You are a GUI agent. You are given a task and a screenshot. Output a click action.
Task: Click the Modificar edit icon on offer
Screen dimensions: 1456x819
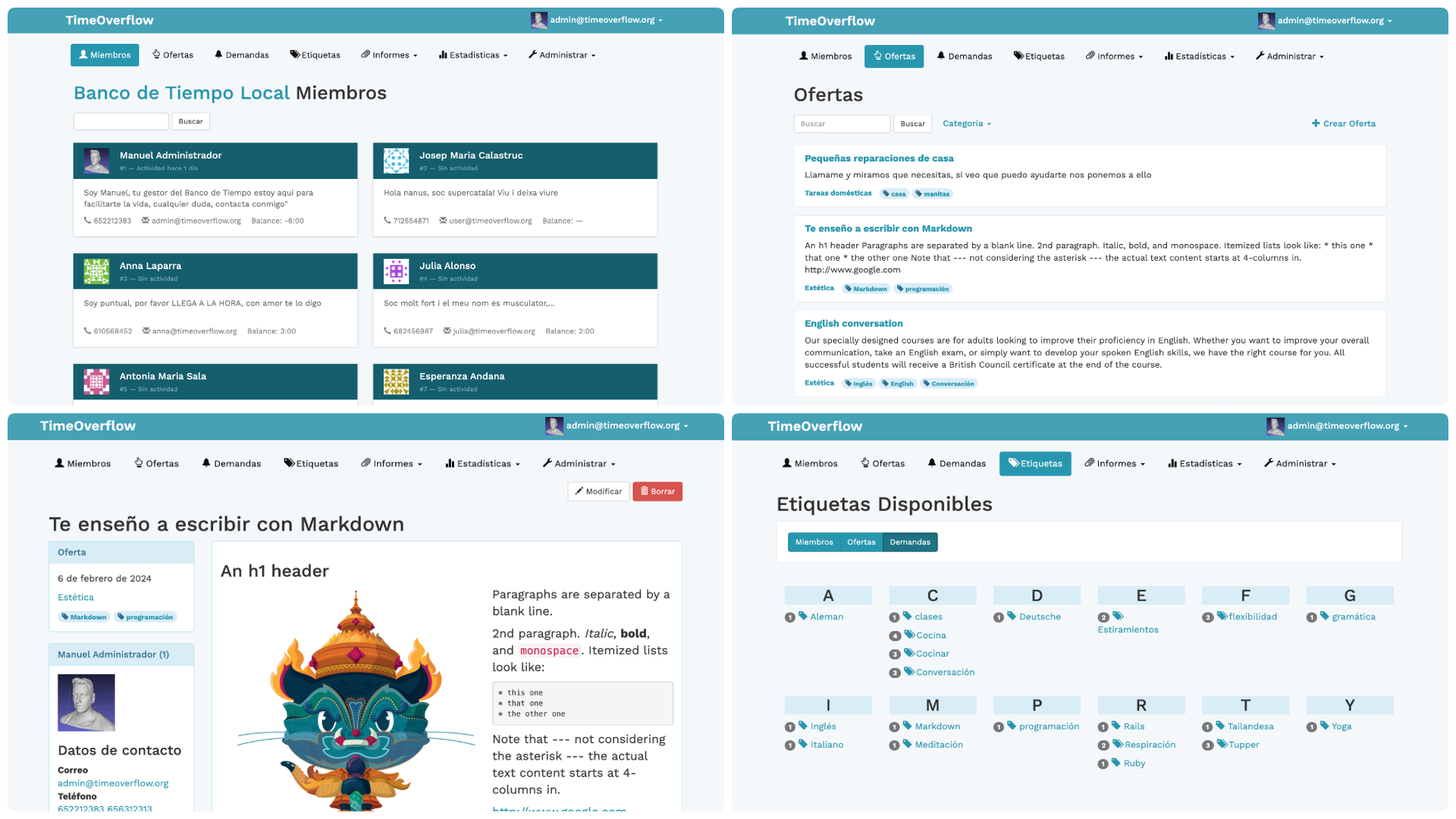click(597, 490)
